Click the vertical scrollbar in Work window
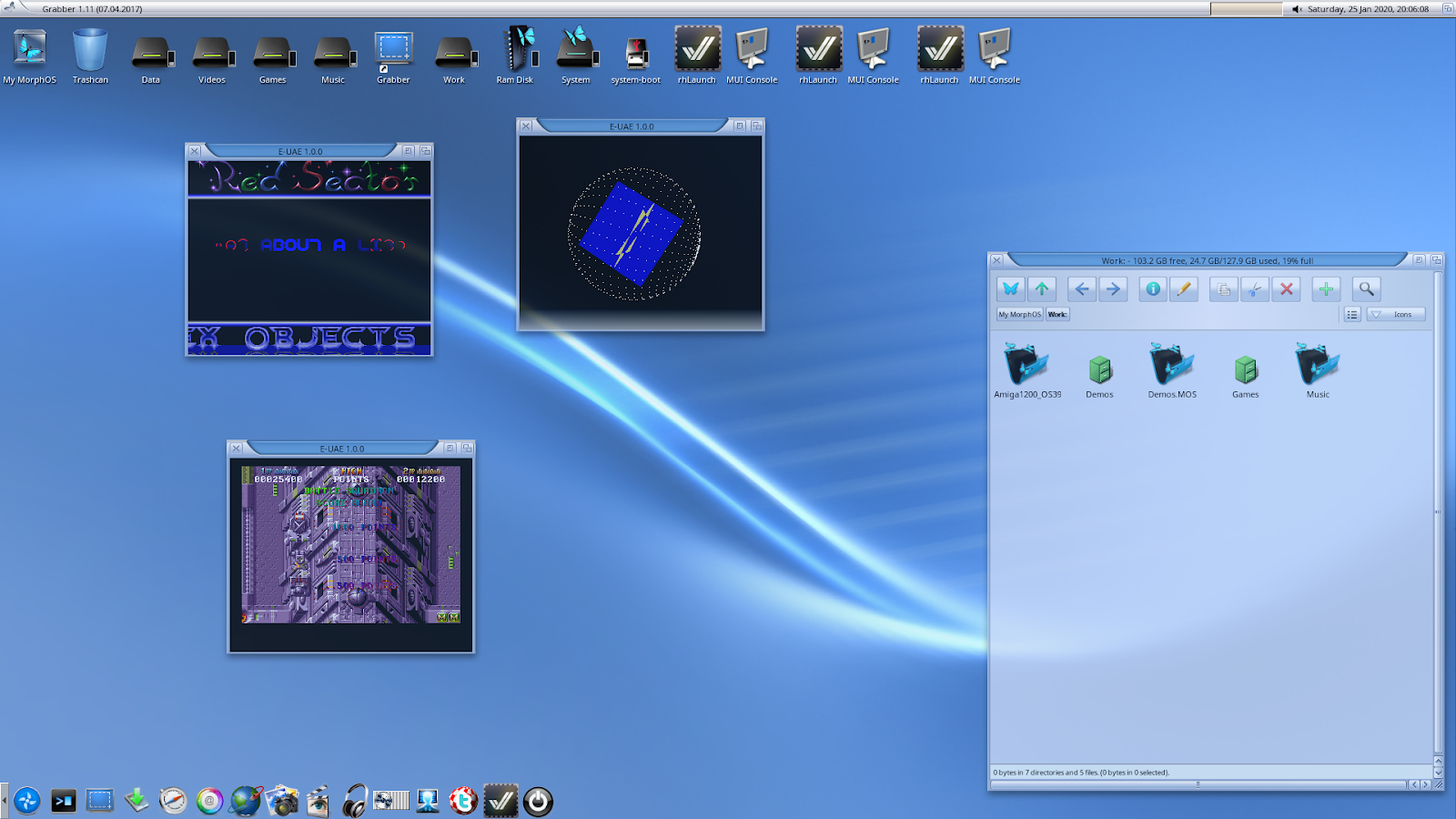The height and width of the screenshot is (819, 1456). tap(1438, 510)
